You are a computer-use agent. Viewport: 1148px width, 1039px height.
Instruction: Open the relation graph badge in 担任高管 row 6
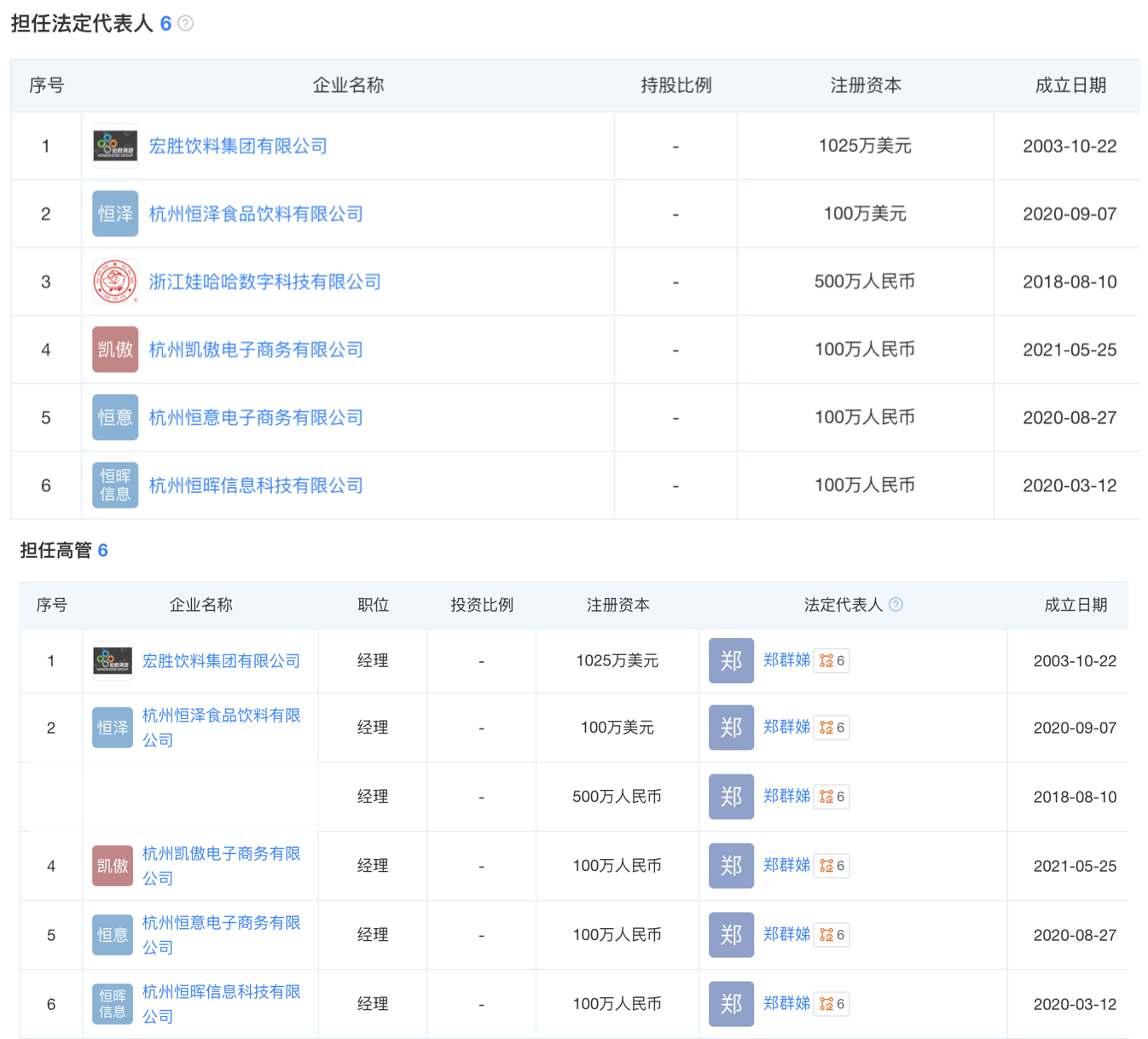click(832, 1004)
